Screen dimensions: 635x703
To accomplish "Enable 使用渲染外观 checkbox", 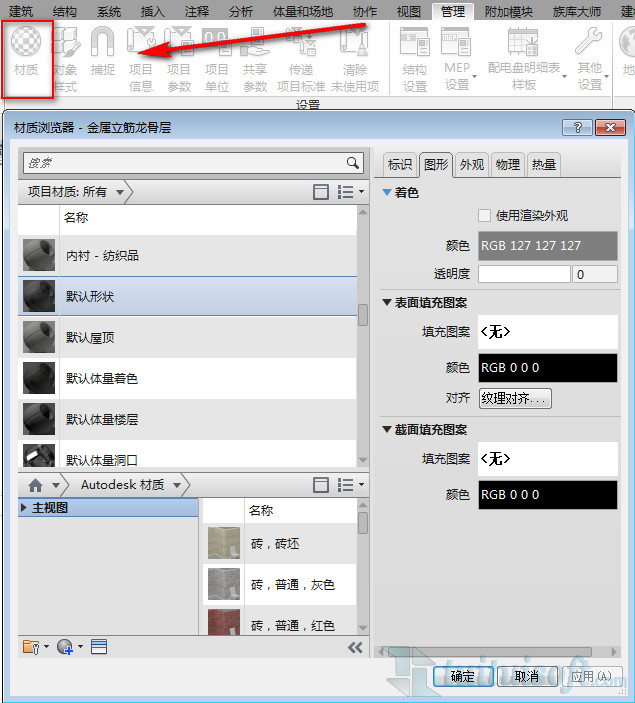I will (x=484, y=216).
